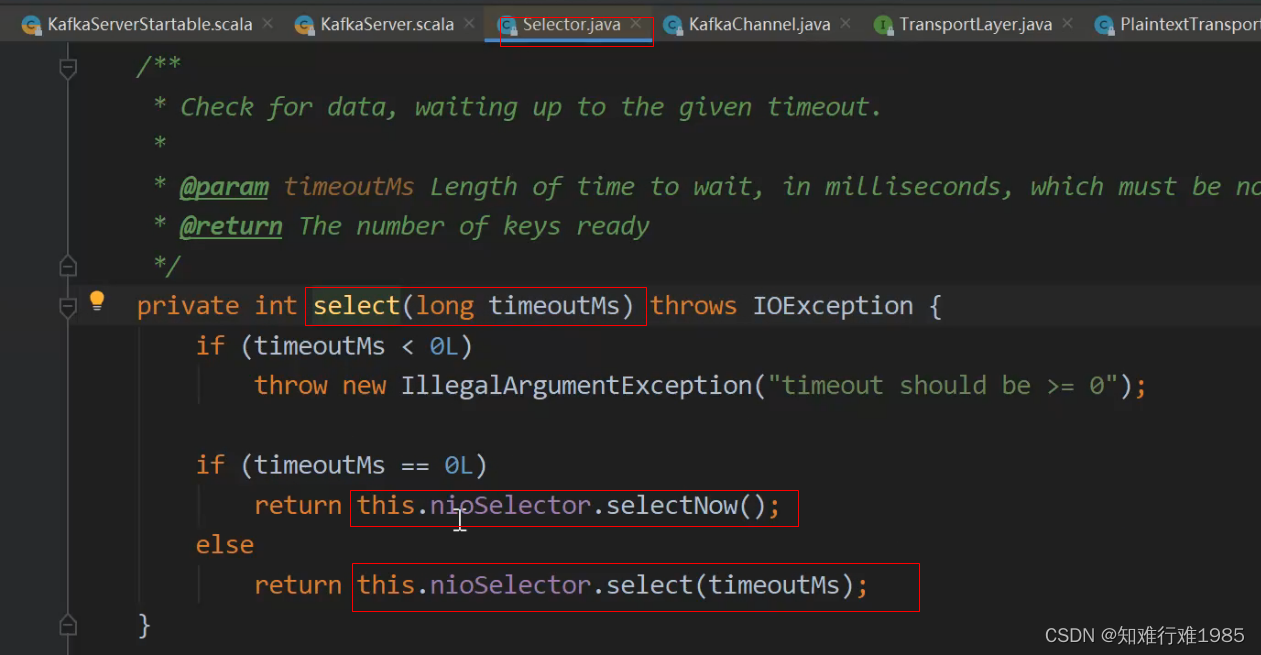This screenshot has height=655, width=1261.
Task: Open the @param link in the javadoc
Action: pos(224,186)
